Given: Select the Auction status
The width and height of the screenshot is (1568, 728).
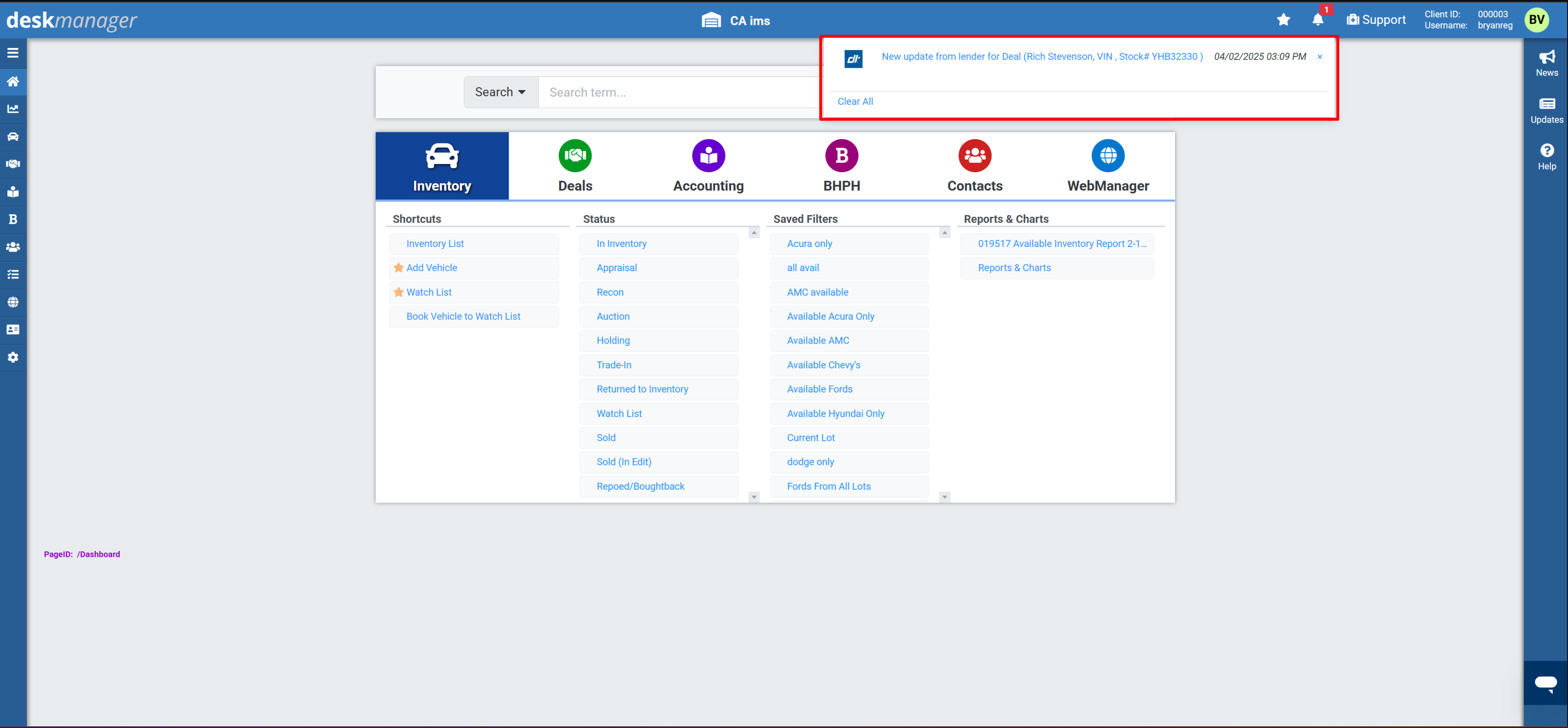Looking at the screenshot, I should (x=659, y=317).
